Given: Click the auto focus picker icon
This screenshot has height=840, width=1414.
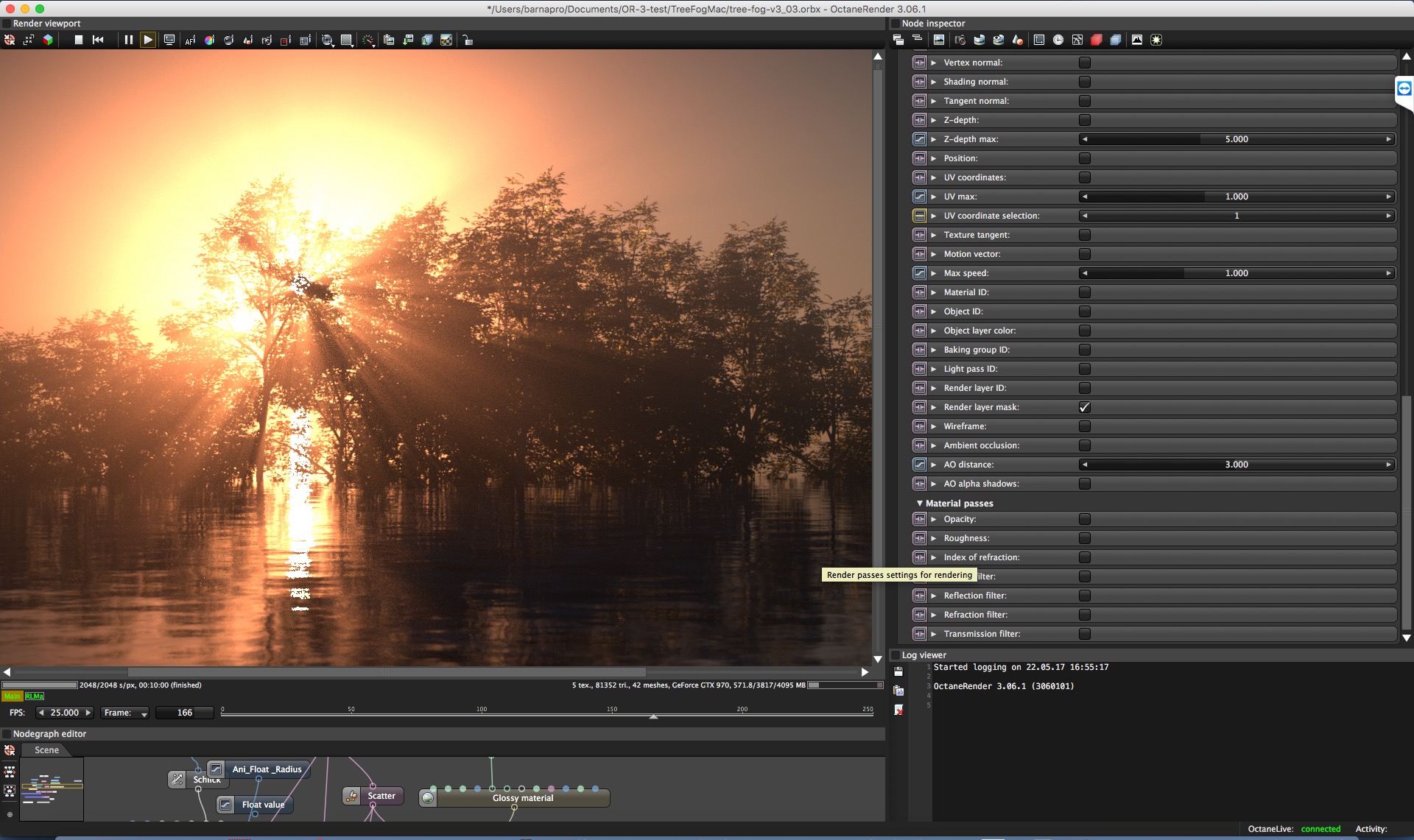Looking at the screenshot, I should [190, 40].
